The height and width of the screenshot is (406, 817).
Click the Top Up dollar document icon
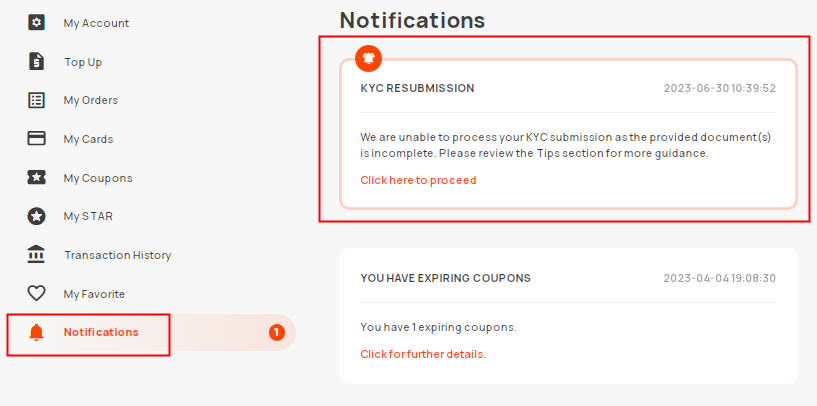pos(36,61)
